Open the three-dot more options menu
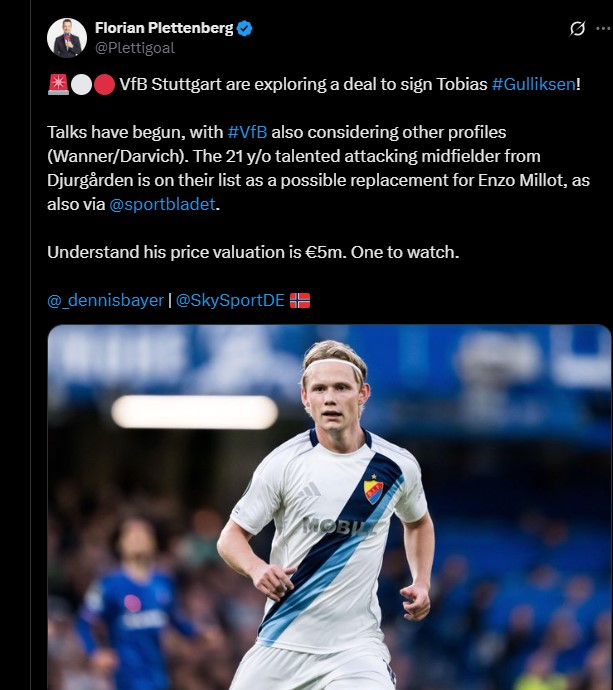The width and height of the screenshot is (613, 690). click(604, 29)
